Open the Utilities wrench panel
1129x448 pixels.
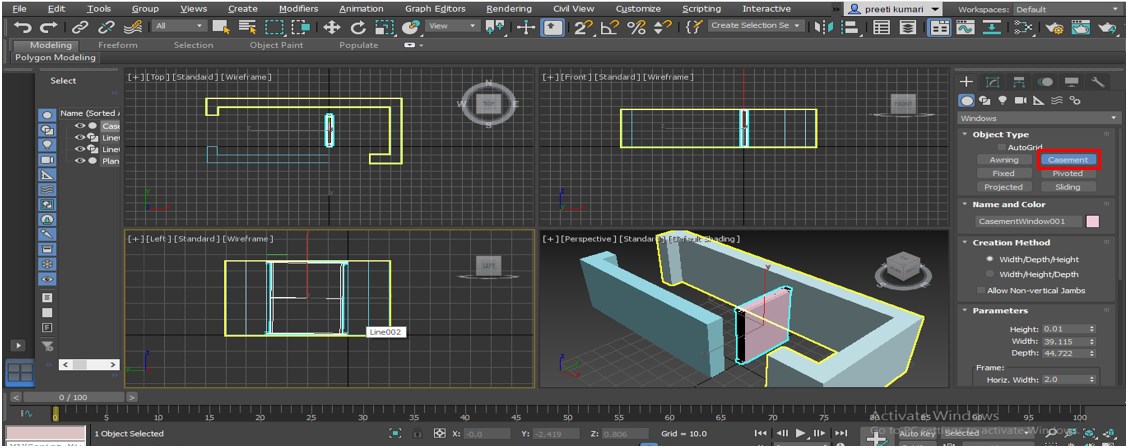coord(1097,82)
